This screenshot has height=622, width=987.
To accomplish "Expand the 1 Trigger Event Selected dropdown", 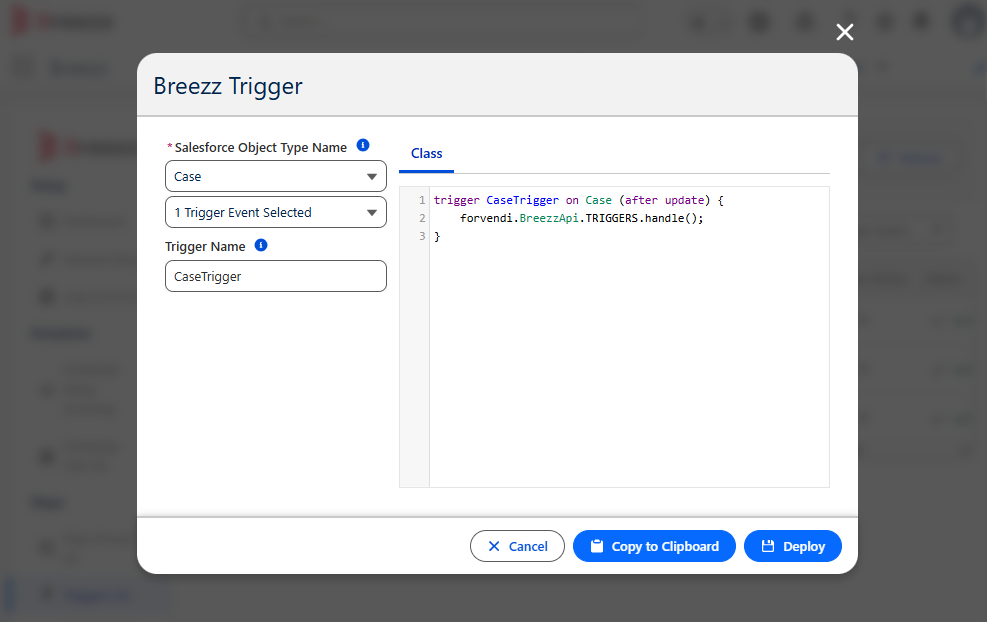I will tap(276, 212).
